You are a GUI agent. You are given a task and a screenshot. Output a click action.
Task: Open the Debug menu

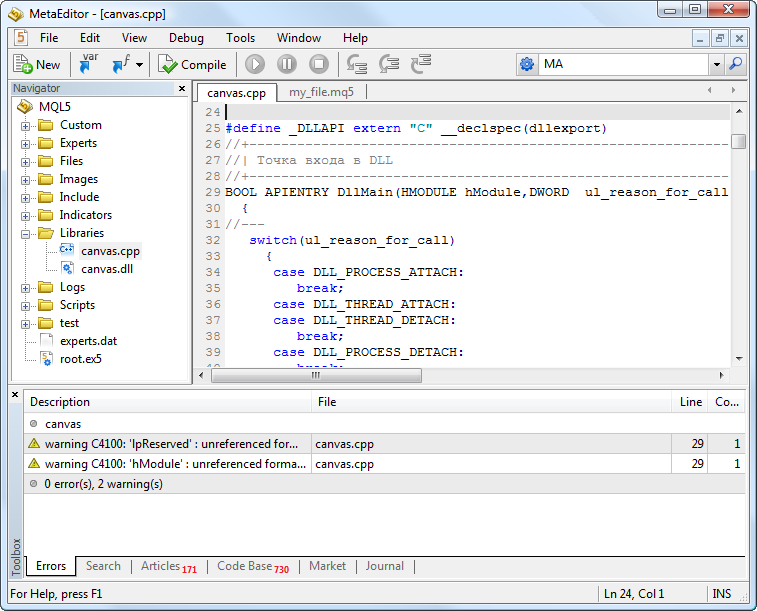coord(186,38)
